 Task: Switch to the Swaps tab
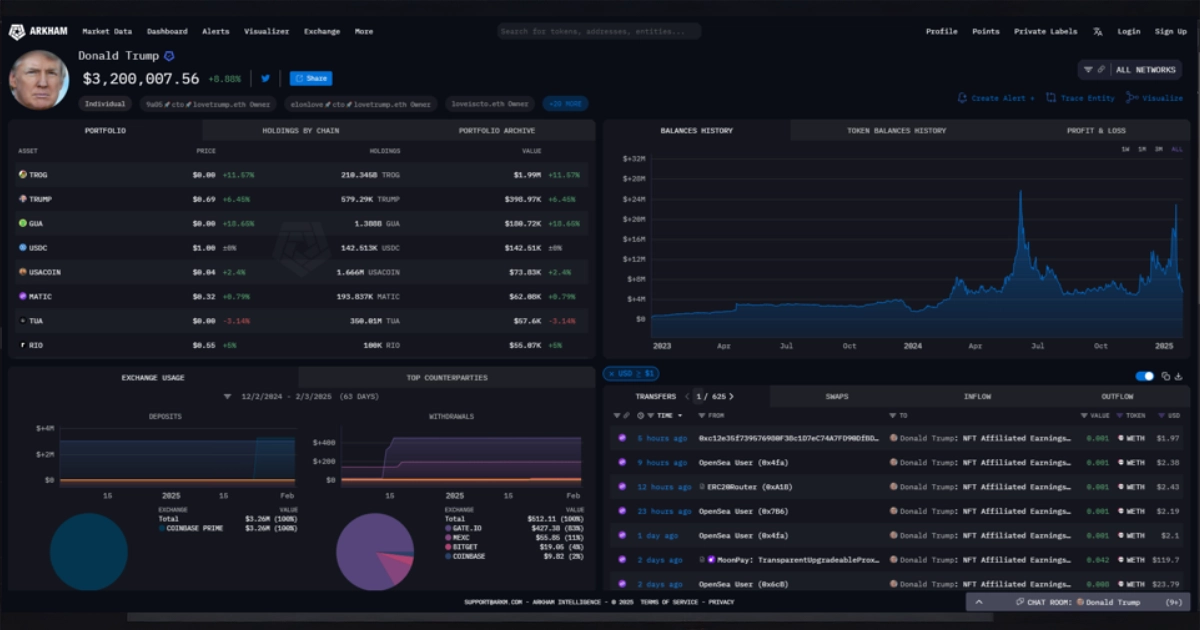click(x=837, y=397)
